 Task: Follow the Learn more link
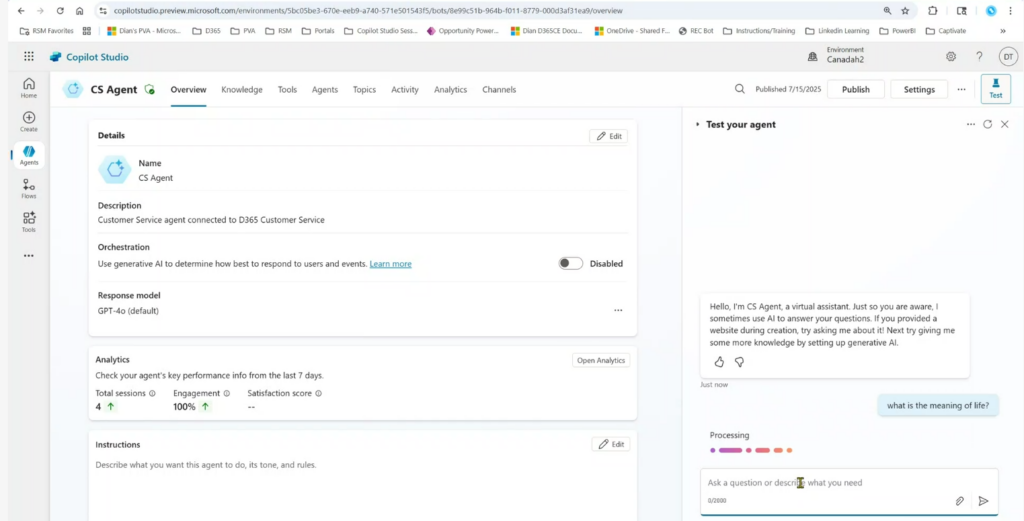391,264
